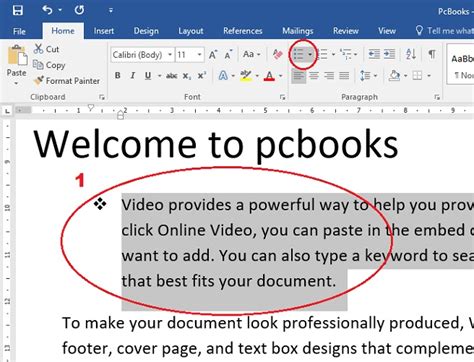Toggle the Bullets list button
474x362 pixels.
pos(298,54)
